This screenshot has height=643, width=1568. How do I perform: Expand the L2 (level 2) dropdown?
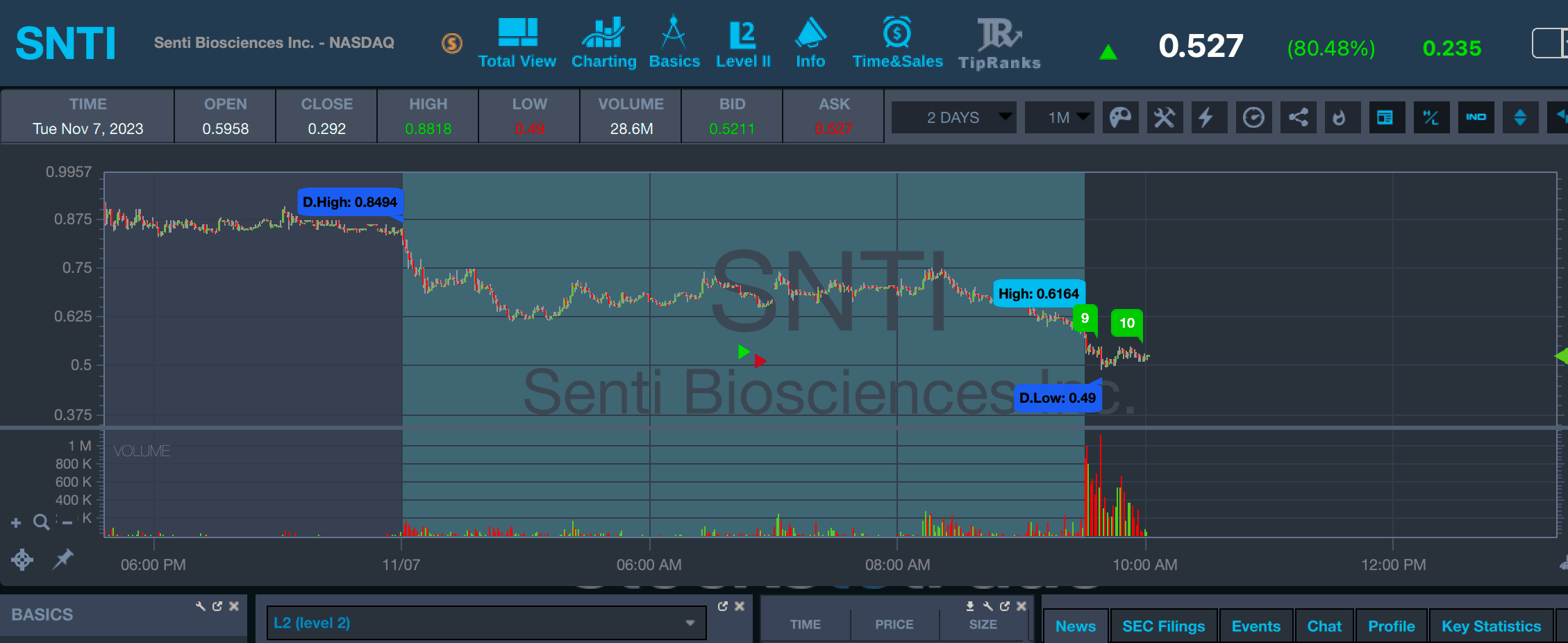(x=486, y=623)
